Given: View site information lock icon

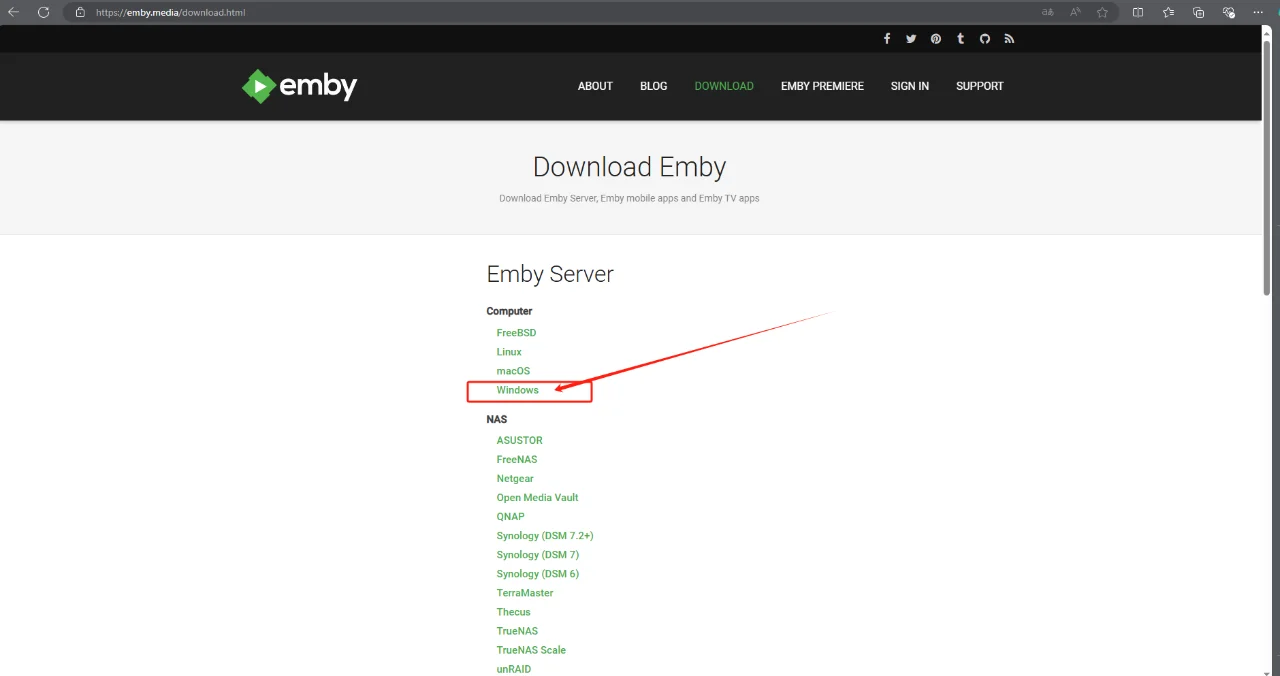Looking at the screenshot, I should 80,13.
